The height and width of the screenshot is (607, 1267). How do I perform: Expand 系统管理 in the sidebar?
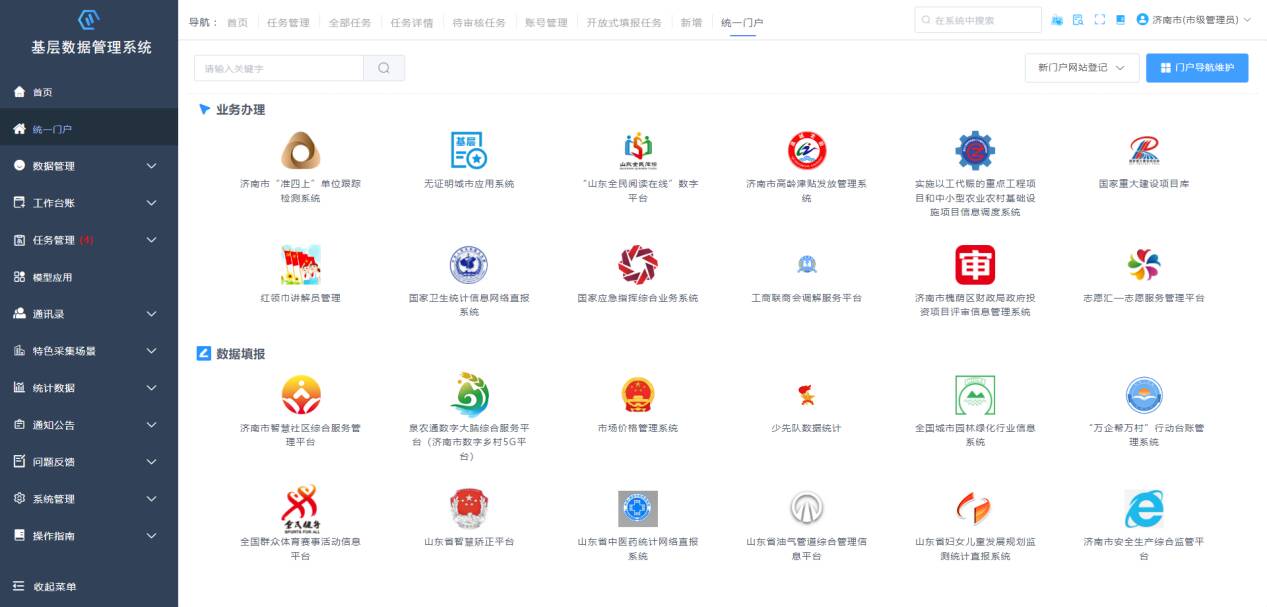point(88,499)
